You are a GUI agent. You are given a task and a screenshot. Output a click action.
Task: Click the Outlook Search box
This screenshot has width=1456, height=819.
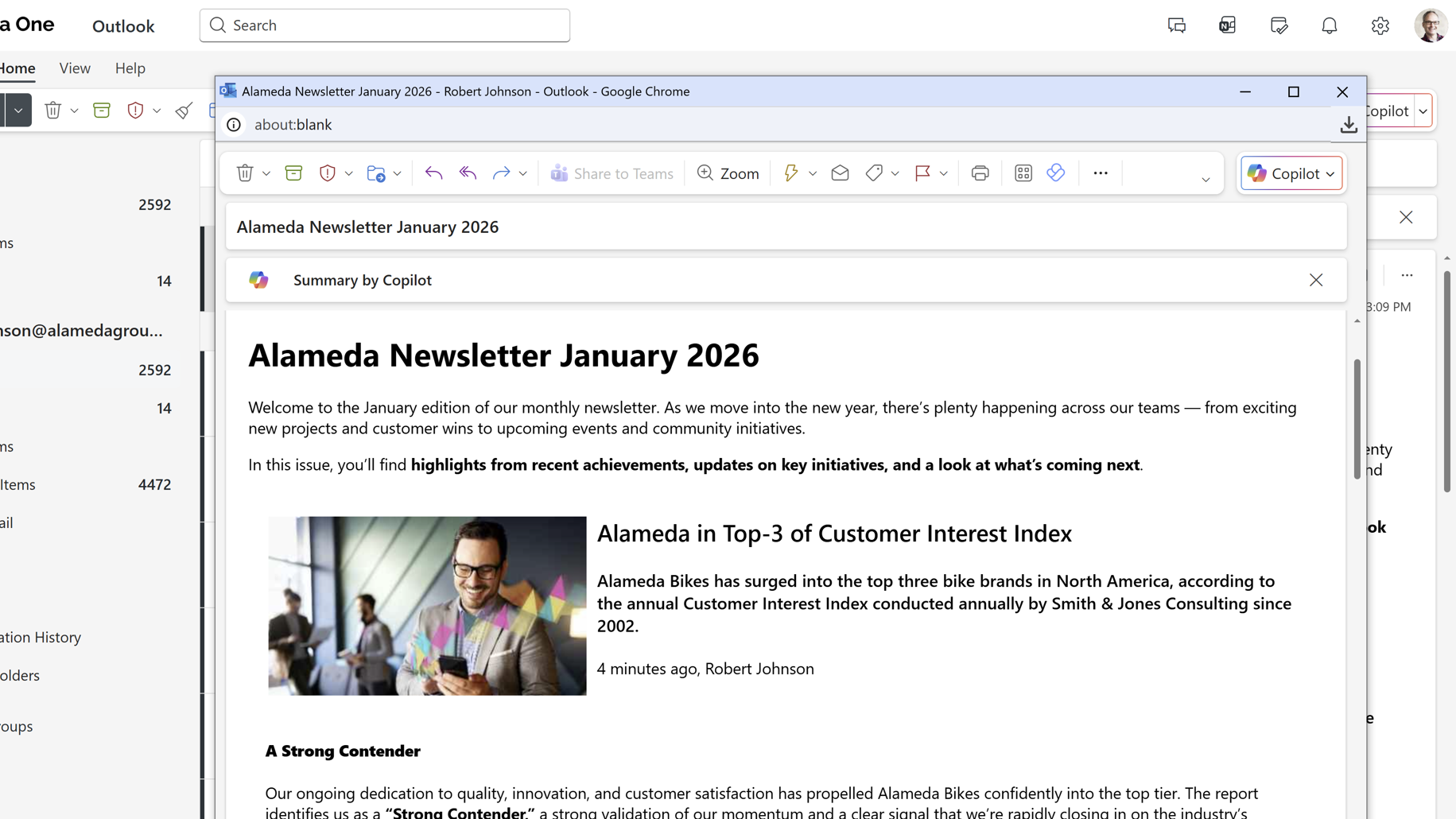click(x=385, y=25)
